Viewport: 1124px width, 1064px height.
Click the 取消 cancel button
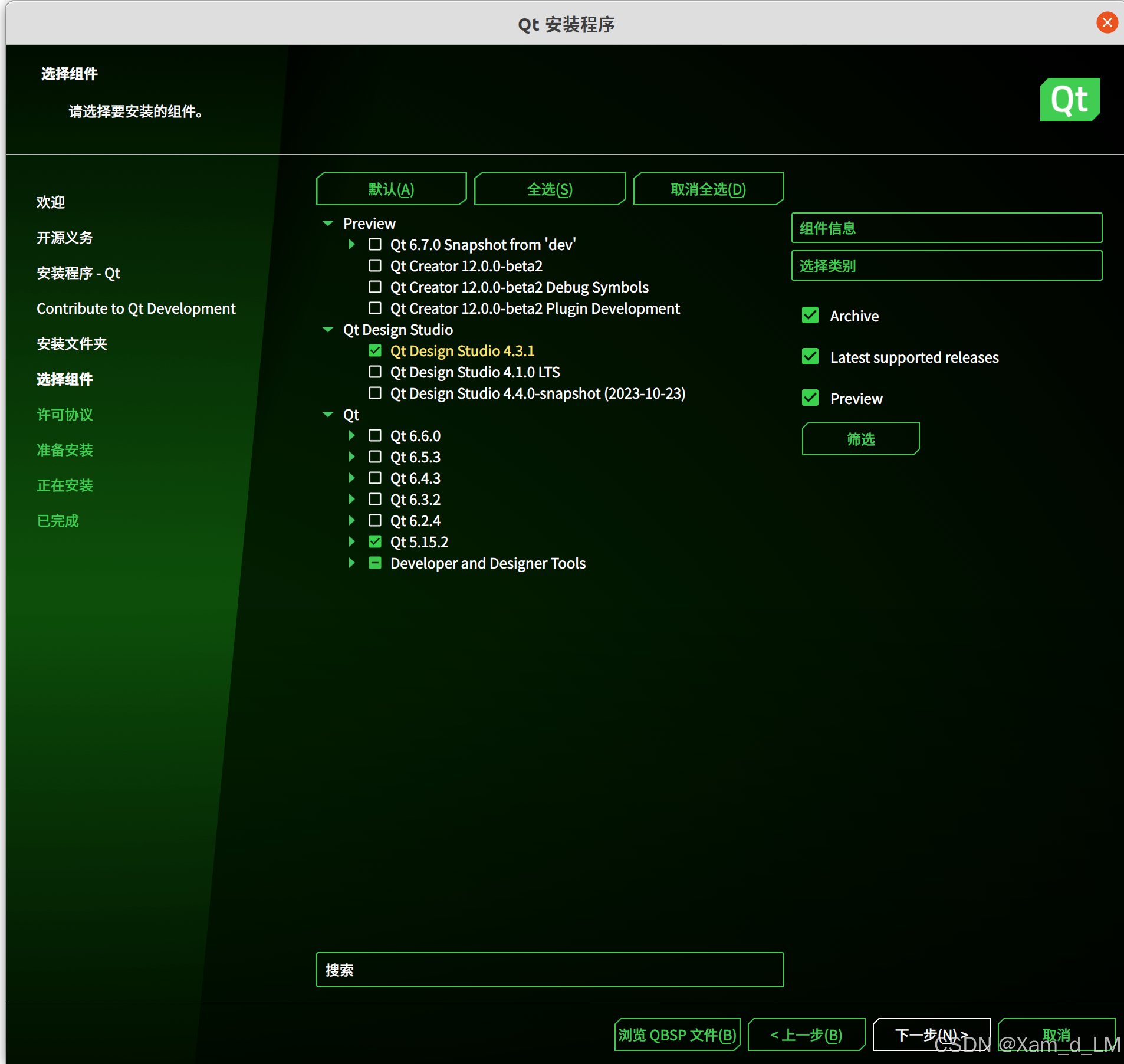click(x=1056, y=1035)
